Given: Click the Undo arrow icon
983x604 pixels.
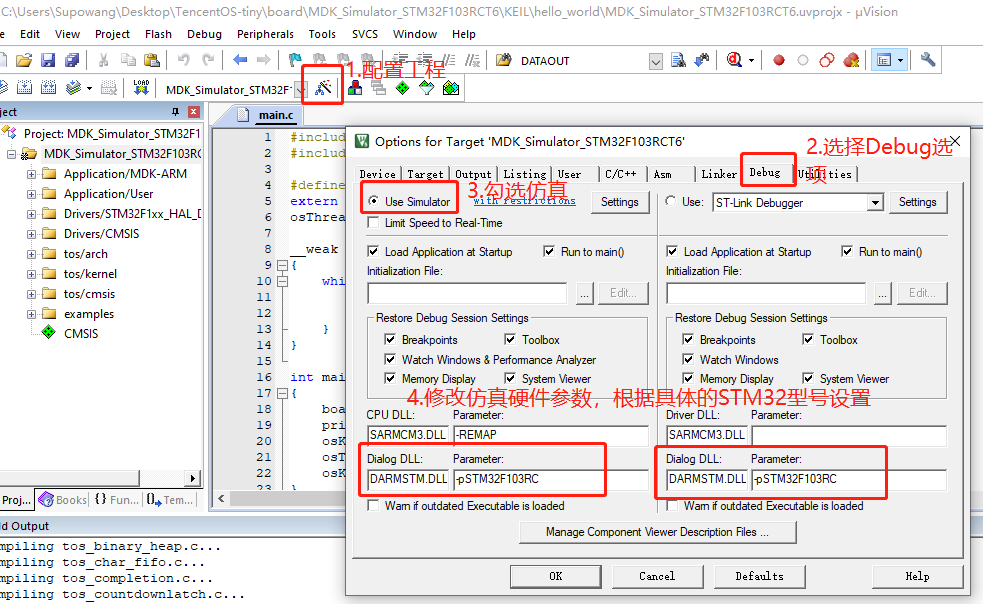Looking at the screenshot, I should pyautogui.click(x=184, y=60).
